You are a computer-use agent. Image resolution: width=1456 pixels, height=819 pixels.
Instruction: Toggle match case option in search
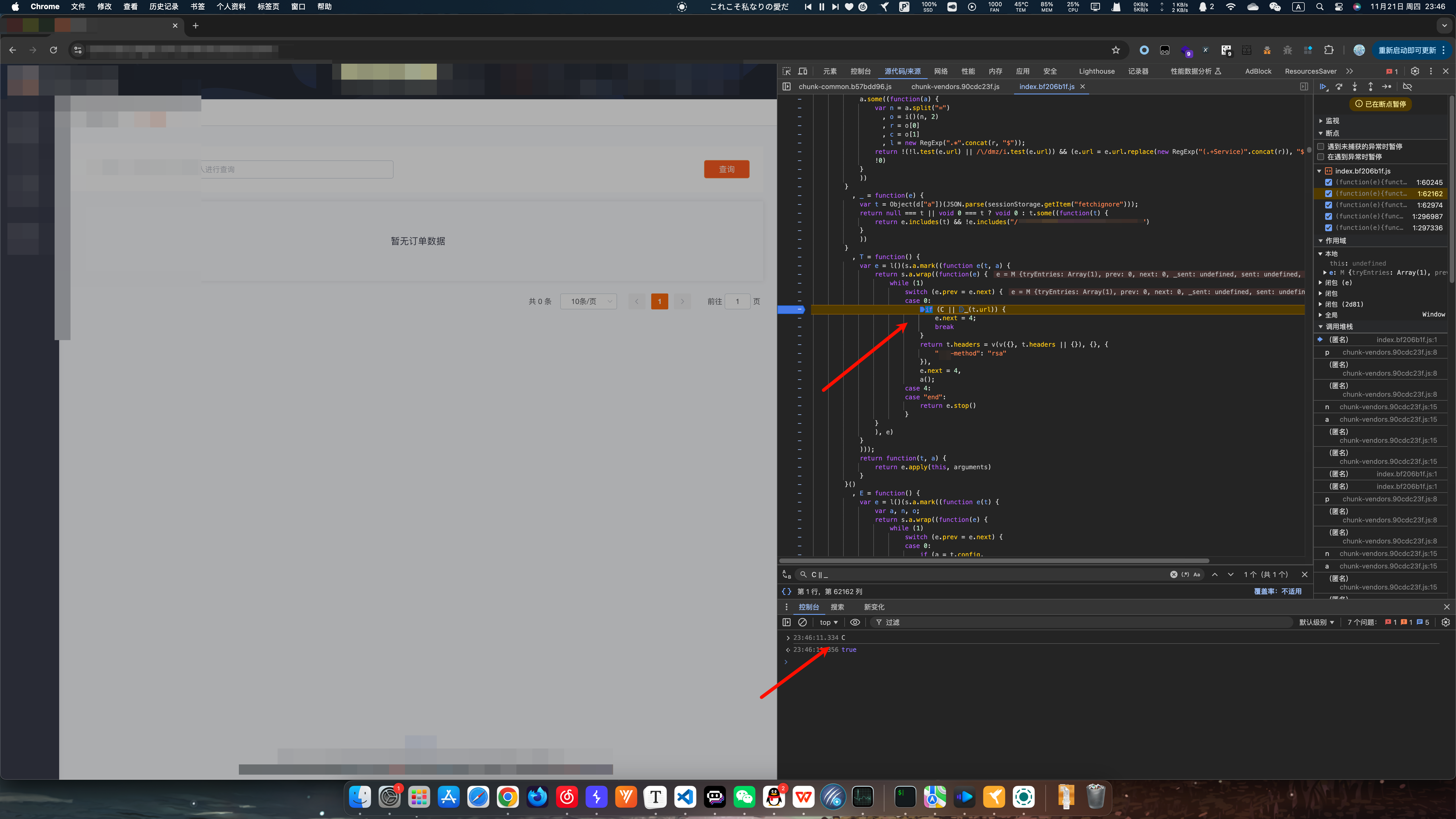pos(1197,574)
